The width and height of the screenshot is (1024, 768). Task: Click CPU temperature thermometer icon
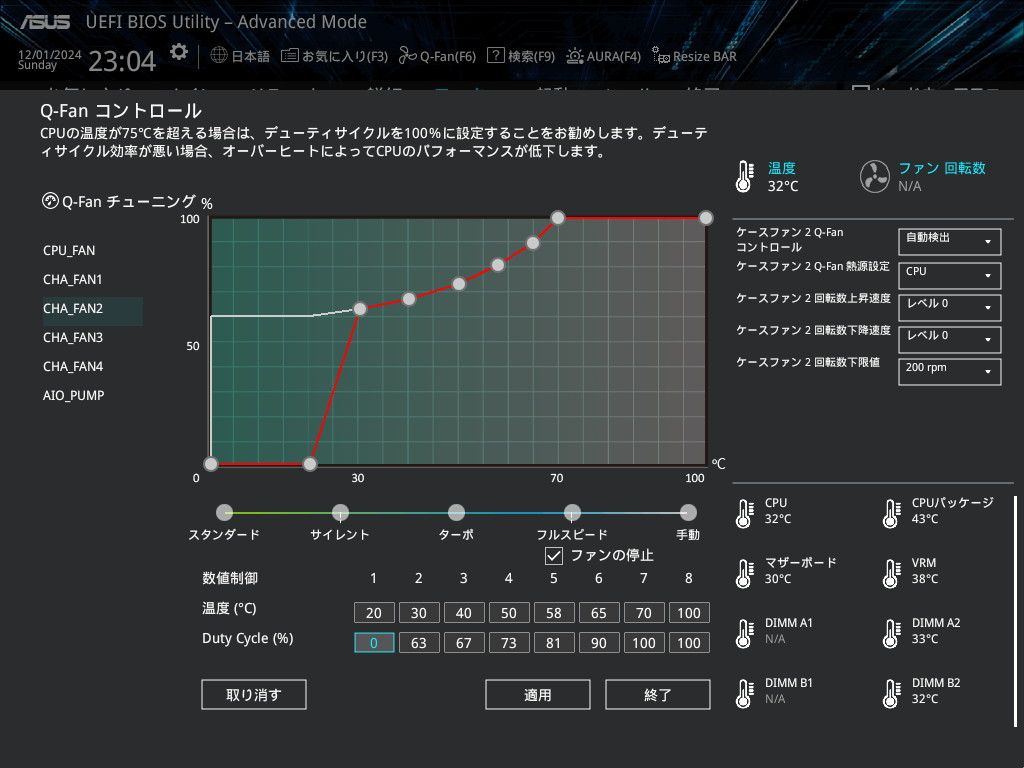coord(744,513)
